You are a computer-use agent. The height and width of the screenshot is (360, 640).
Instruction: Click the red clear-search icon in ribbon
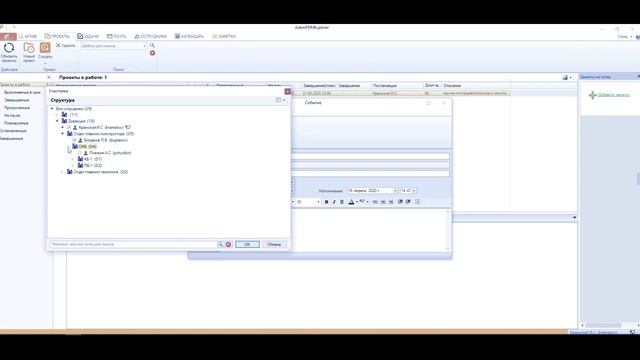tap(152, 53)
